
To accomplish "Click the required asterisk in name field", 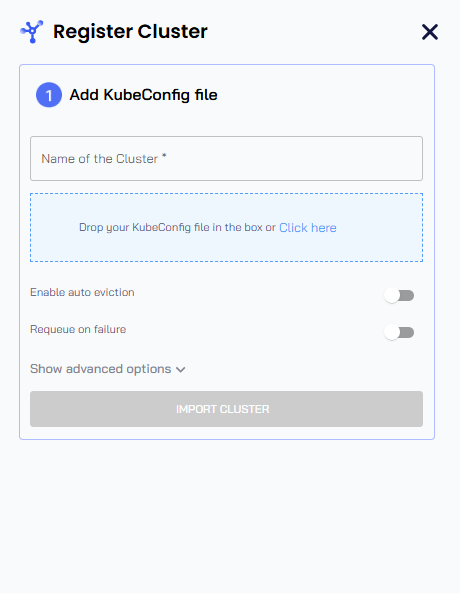I will [164, 156].
